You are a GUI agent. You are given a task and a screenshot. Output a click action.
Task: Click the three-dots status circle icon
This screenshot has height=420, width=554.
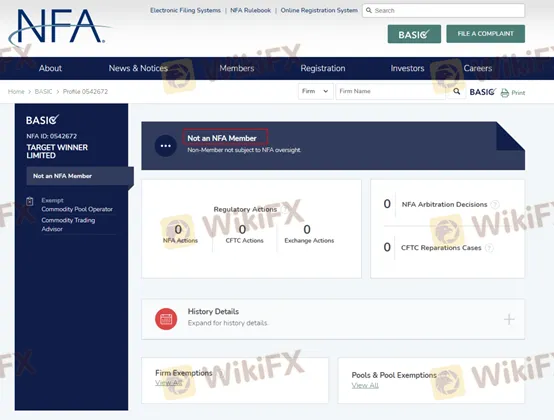click(x=166, y=146)
